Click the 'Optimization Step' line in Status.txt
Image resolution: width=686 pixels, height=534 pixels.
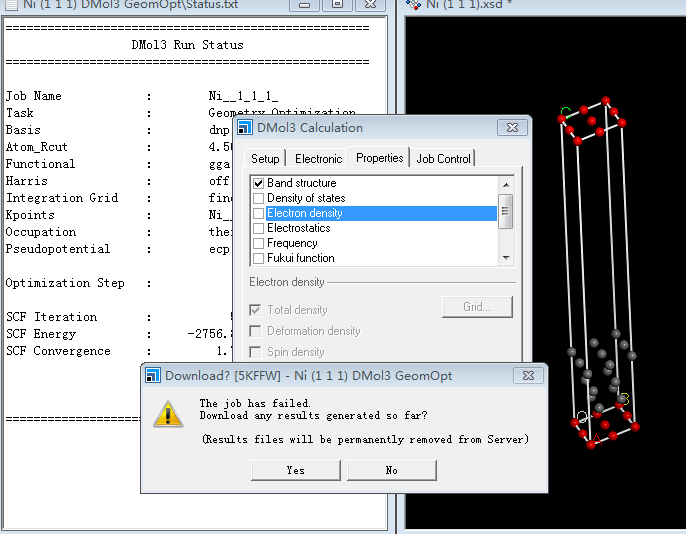click(x=79, y=283)
